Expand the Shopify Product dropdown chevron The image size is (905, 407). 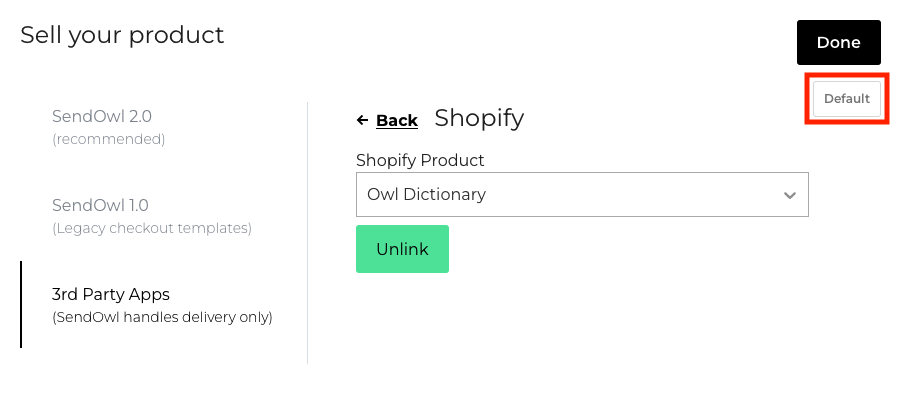(790, 195)
